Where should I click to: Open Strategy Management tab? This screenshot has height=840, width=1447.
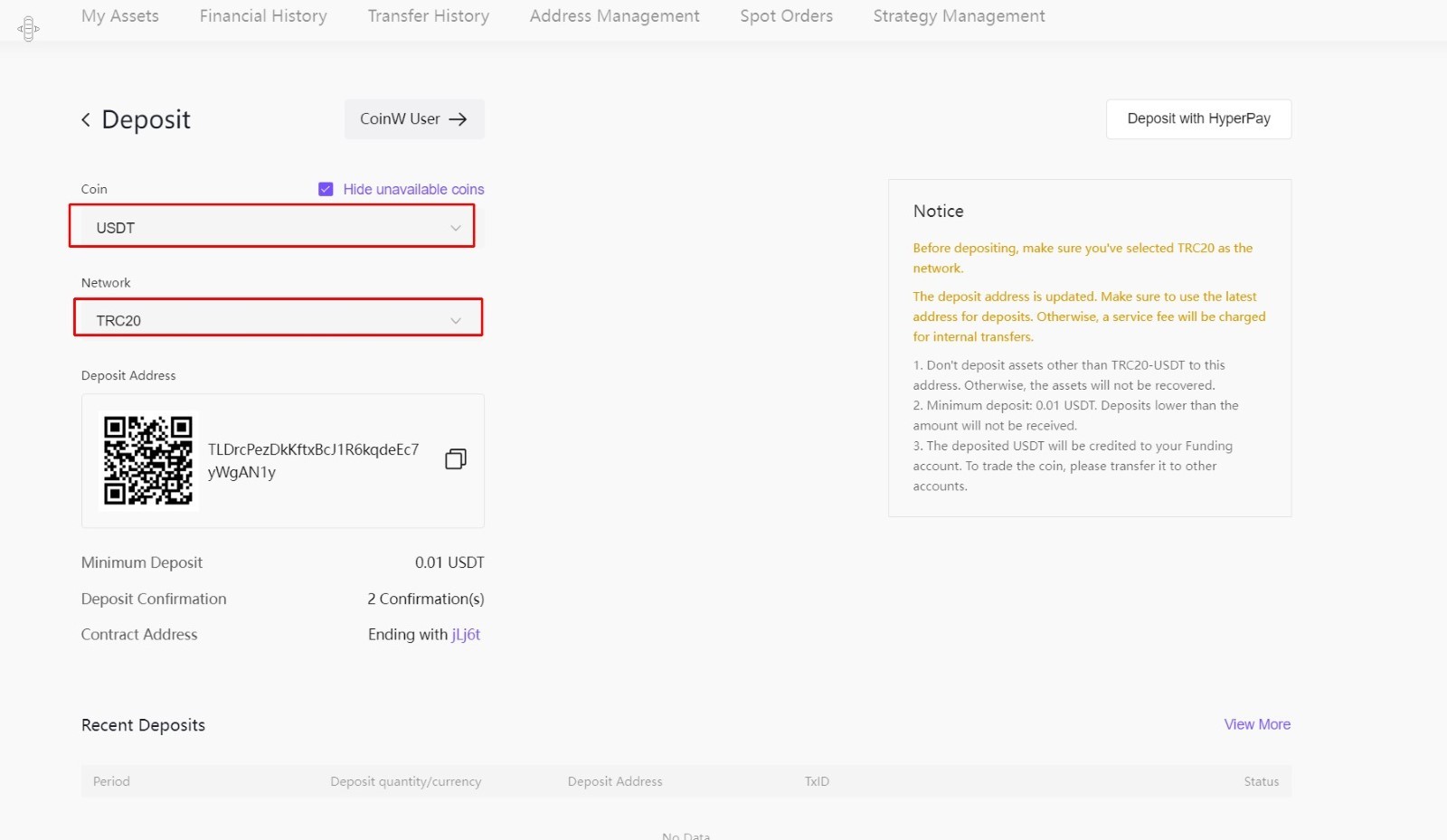pos(959,16)
